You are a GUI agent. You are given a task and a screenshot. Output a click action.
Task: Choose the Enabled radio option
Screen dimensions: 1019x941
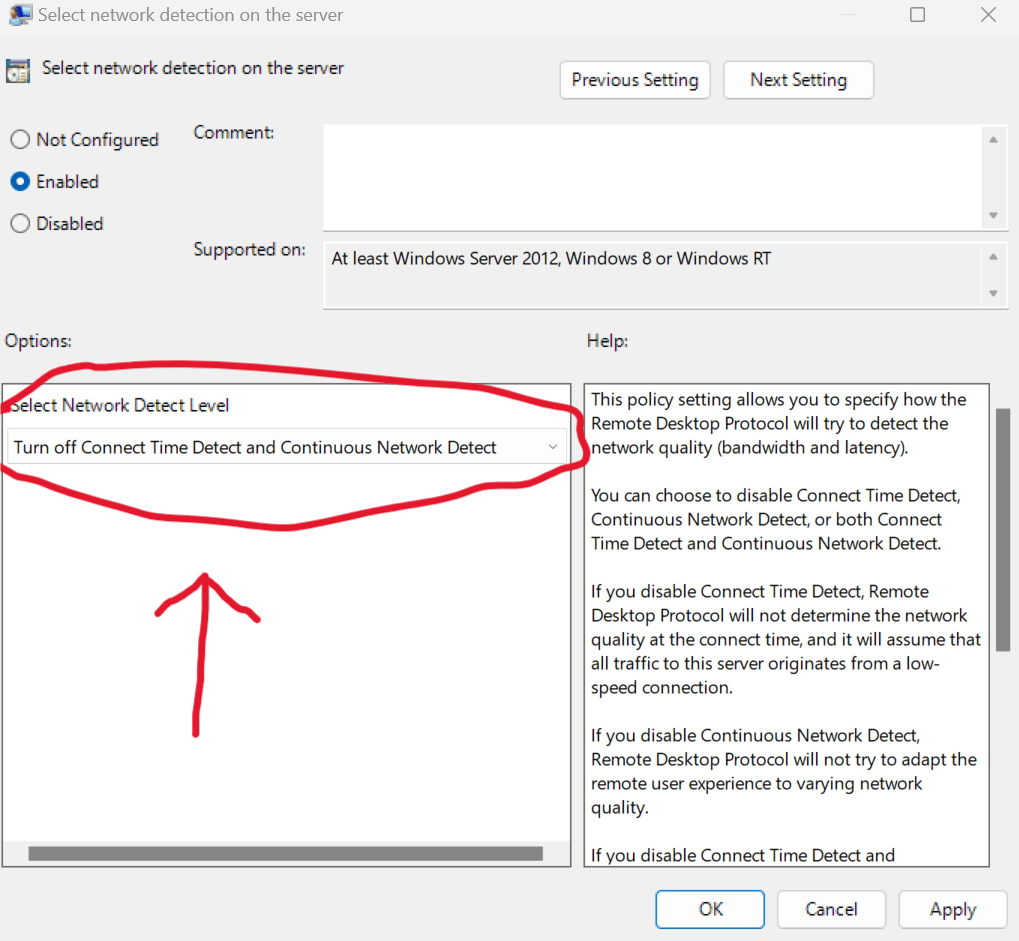pos(20,182)
